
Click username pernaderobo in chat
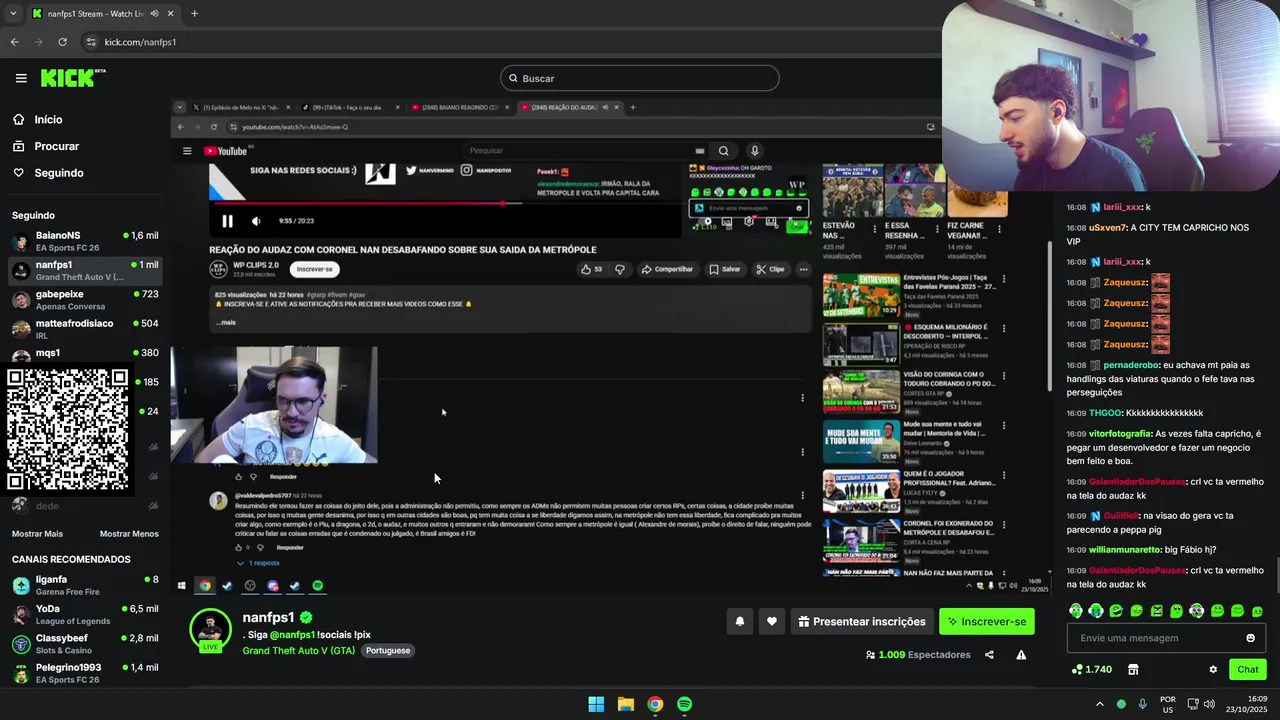tap(1131, 366)
